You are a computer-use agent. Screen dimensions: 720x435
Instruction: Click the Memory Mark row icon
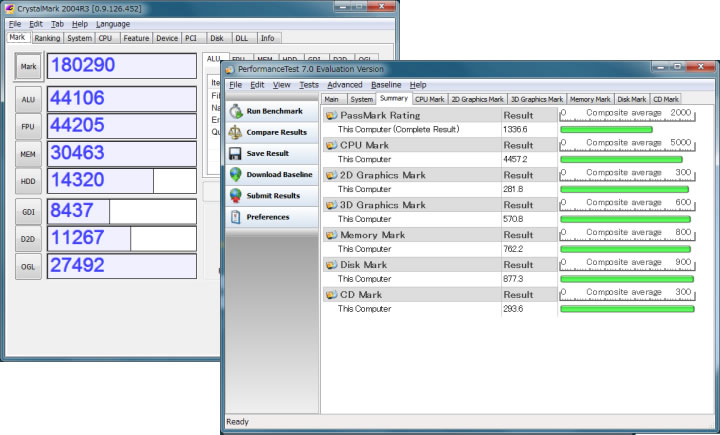[331, 235]
